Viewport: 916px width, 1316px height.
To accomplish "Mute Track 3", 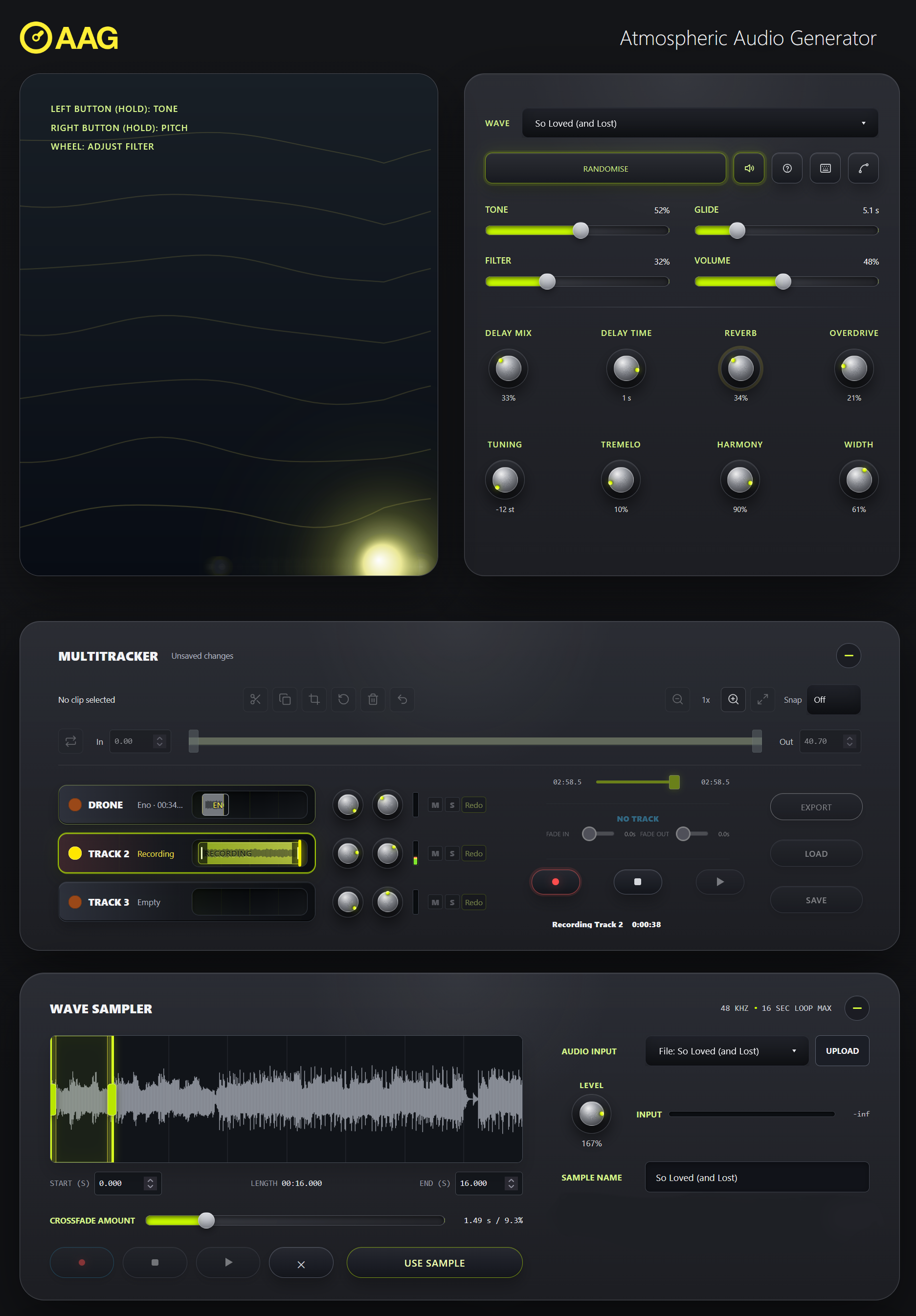I will tap(436, 902).
